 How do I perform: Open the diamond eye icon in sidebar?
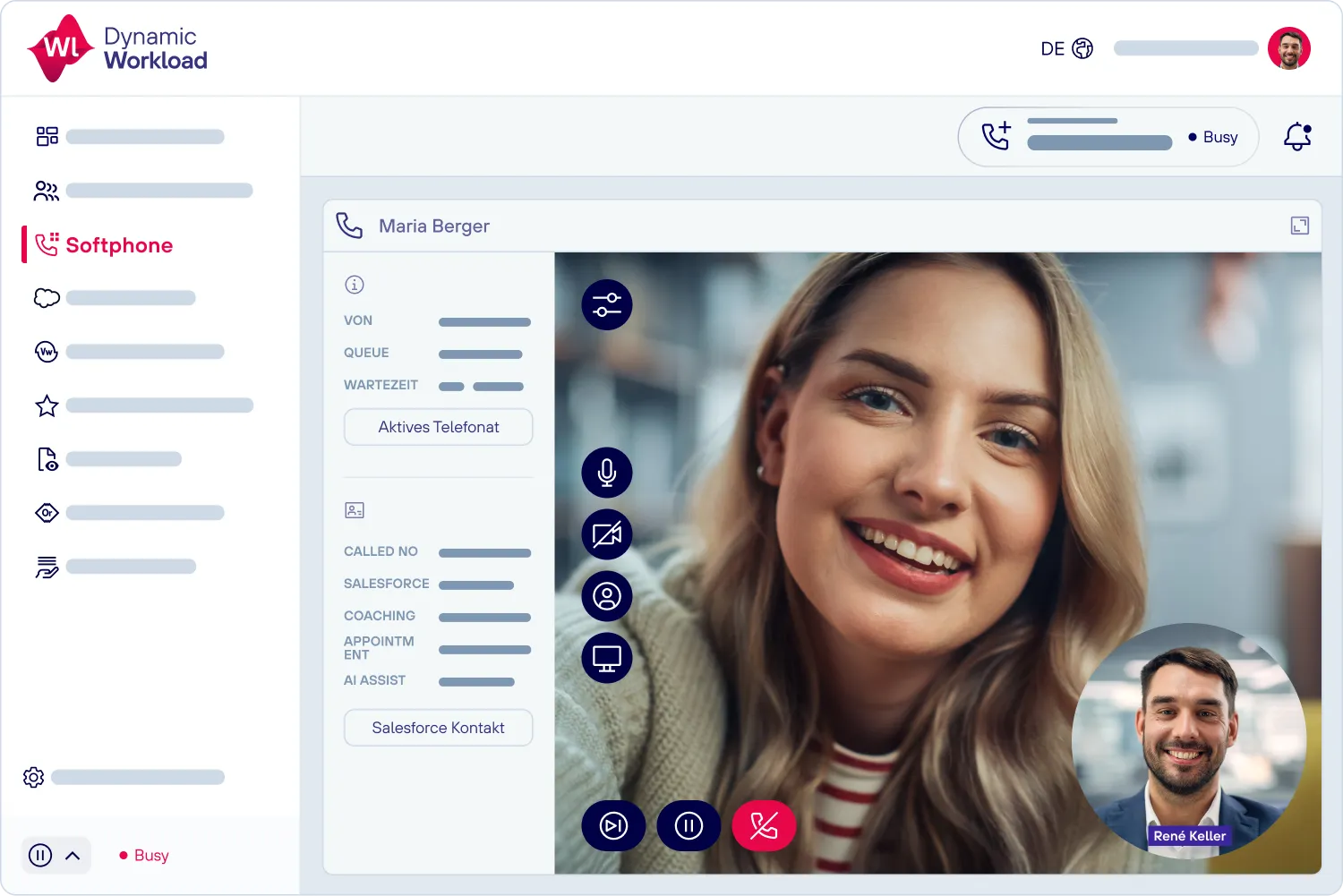pos(47,513)
